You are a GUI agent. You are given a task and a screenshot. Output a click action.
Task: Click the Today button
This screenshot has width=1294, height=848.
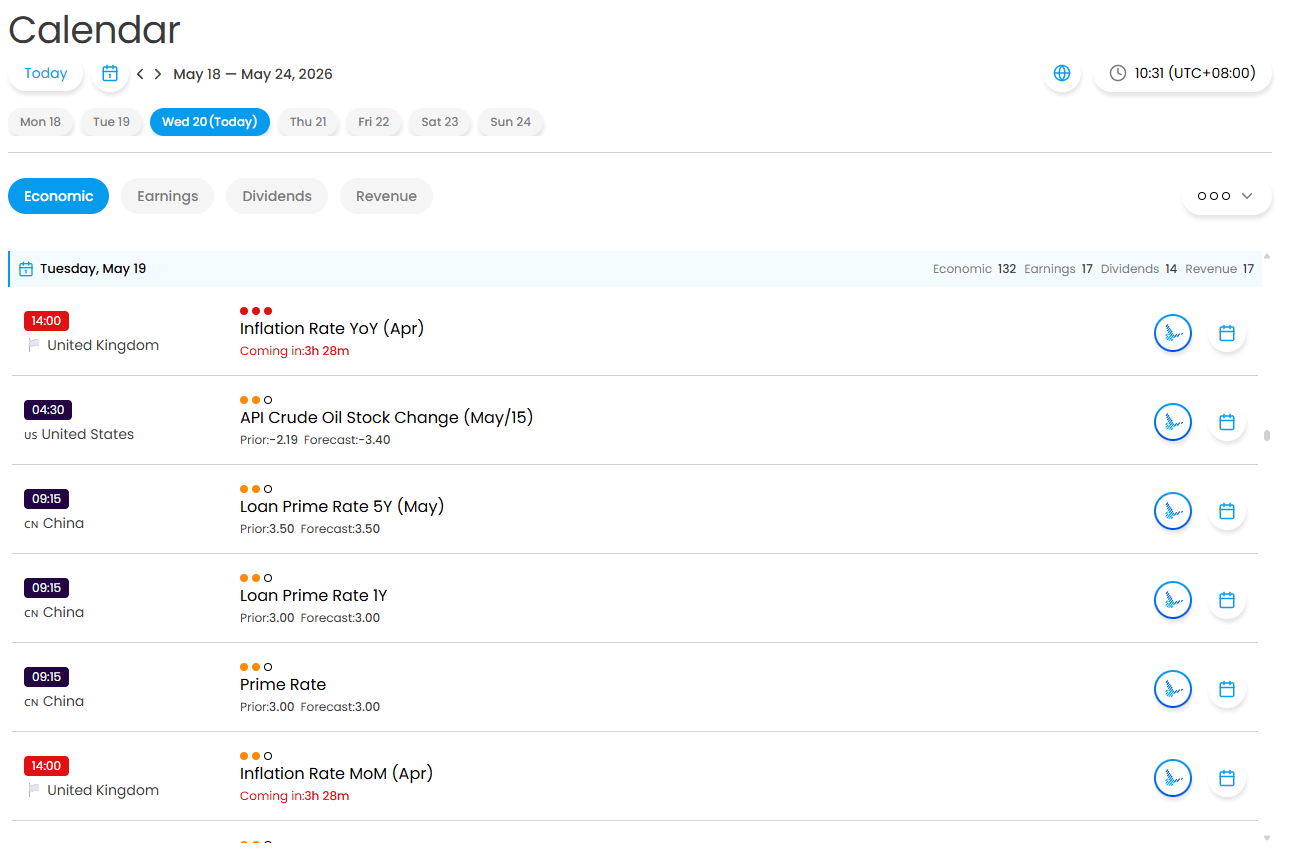coord(46,73)
